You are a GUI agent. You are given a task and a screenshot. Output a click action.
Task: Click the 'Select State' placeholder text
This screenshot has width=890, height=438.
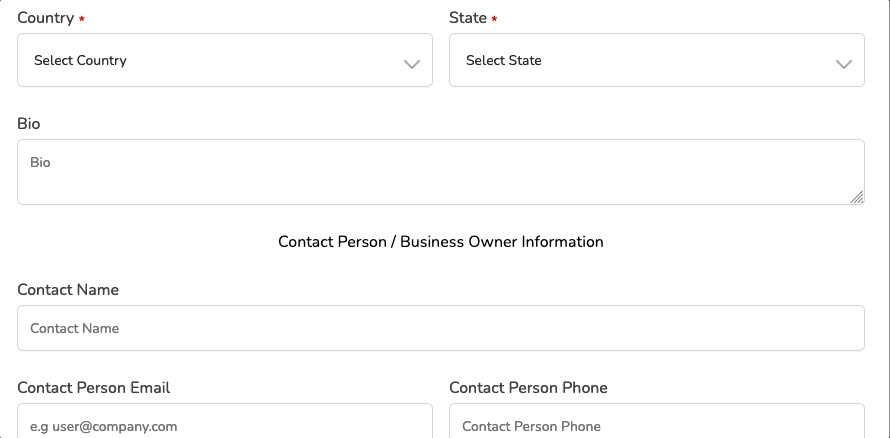[504, 60]
